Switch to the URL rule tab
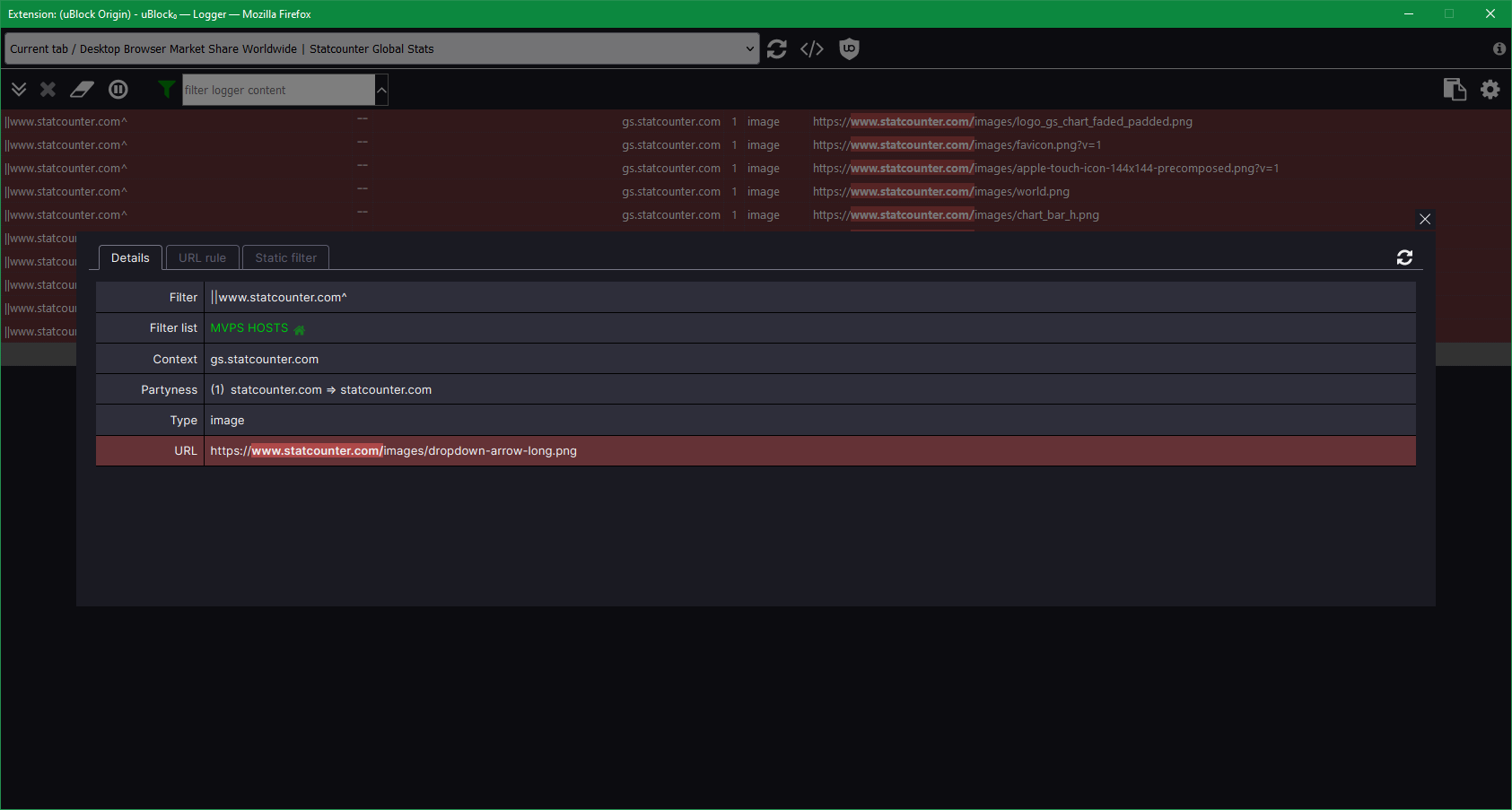The width and height of the screenshot is (1512, 810). (202, 257)
